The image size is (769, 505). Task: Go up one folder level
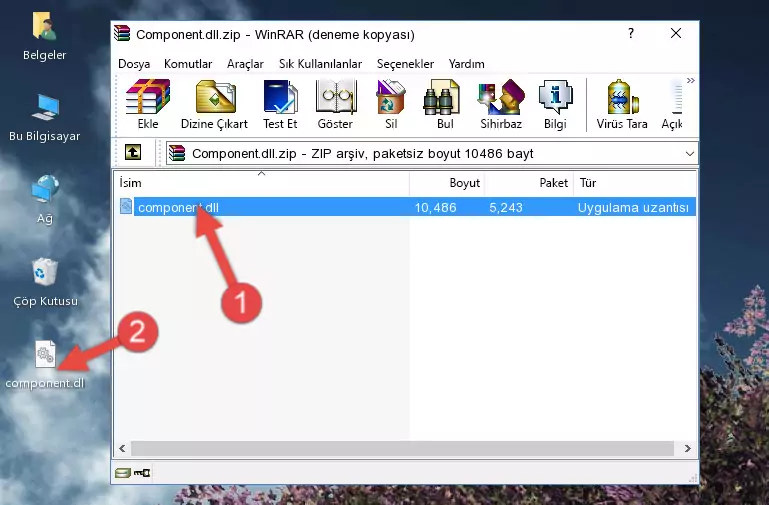tap(133, 152)
